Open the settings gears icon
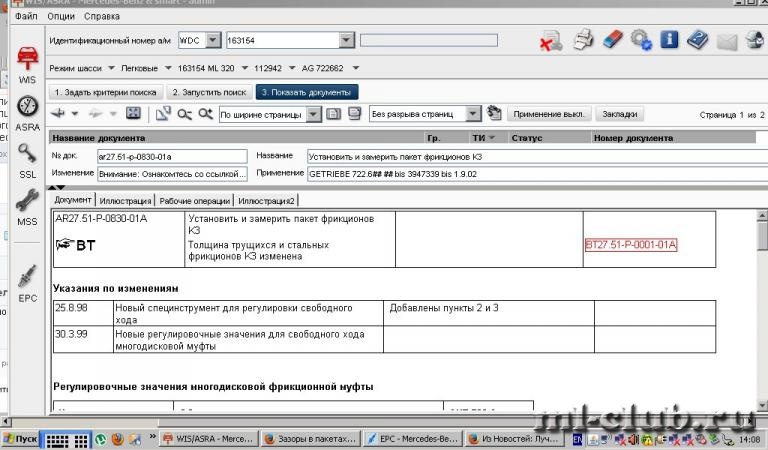This screenshot has width=768, height=450. coord(641,40)
